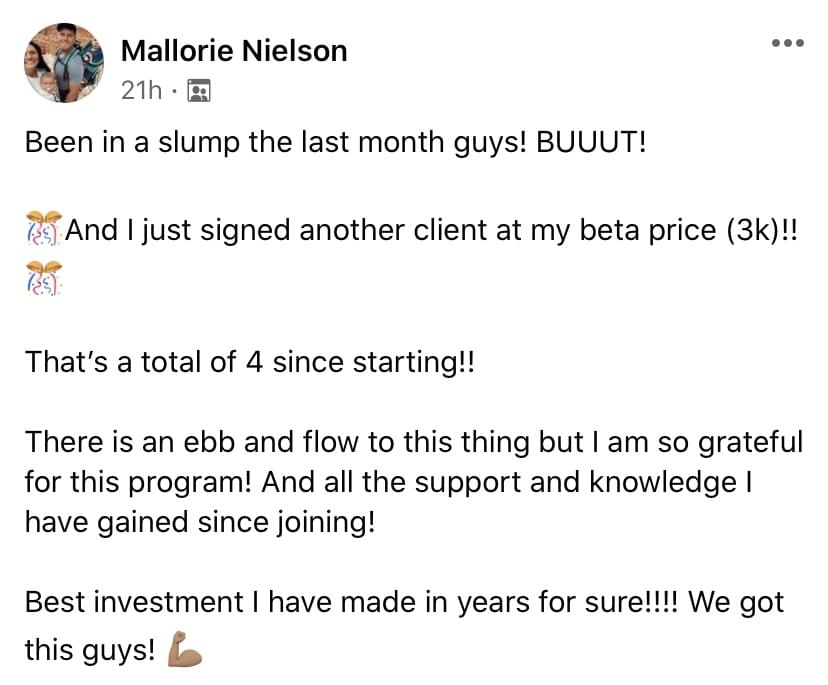Open the three-dot post options menu

[x=787, y=43]
